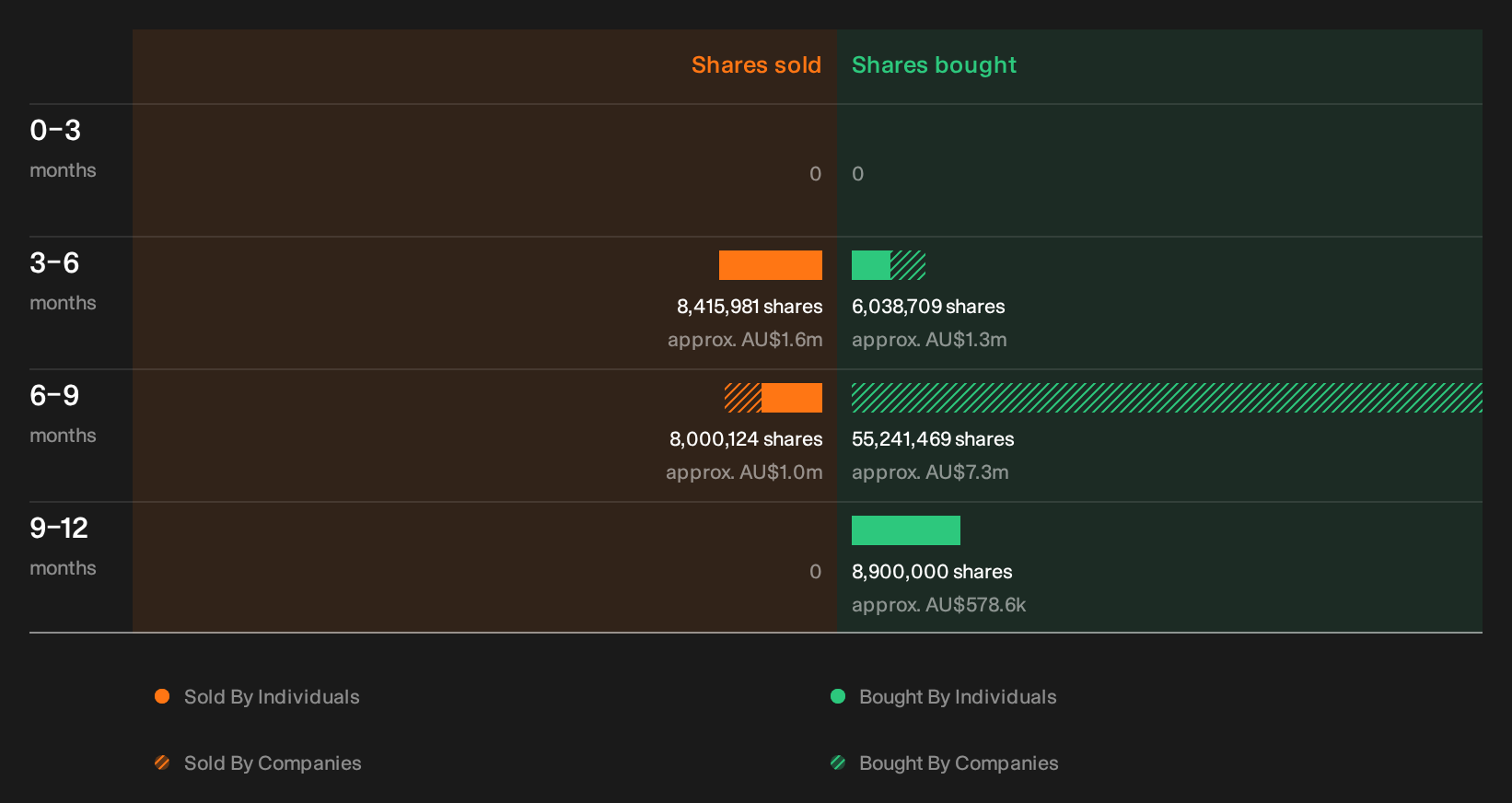Click the orange sold bar for 3-6 months
The width and height of the screenshot is (1512, 803).
tap(771, 265)
